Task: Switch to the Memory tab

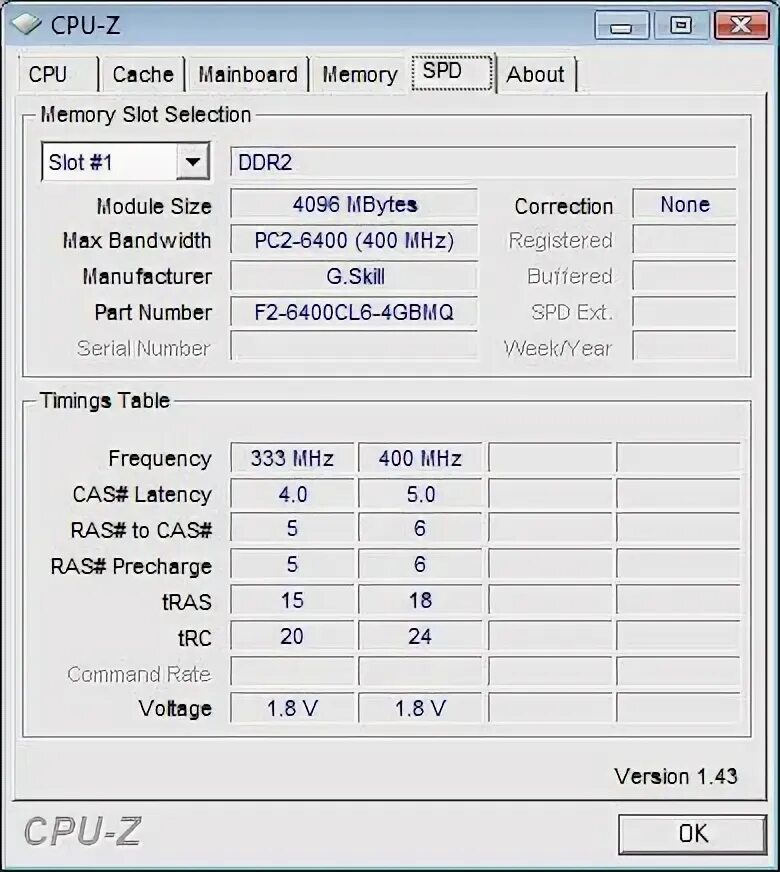Action: (360, 74)
